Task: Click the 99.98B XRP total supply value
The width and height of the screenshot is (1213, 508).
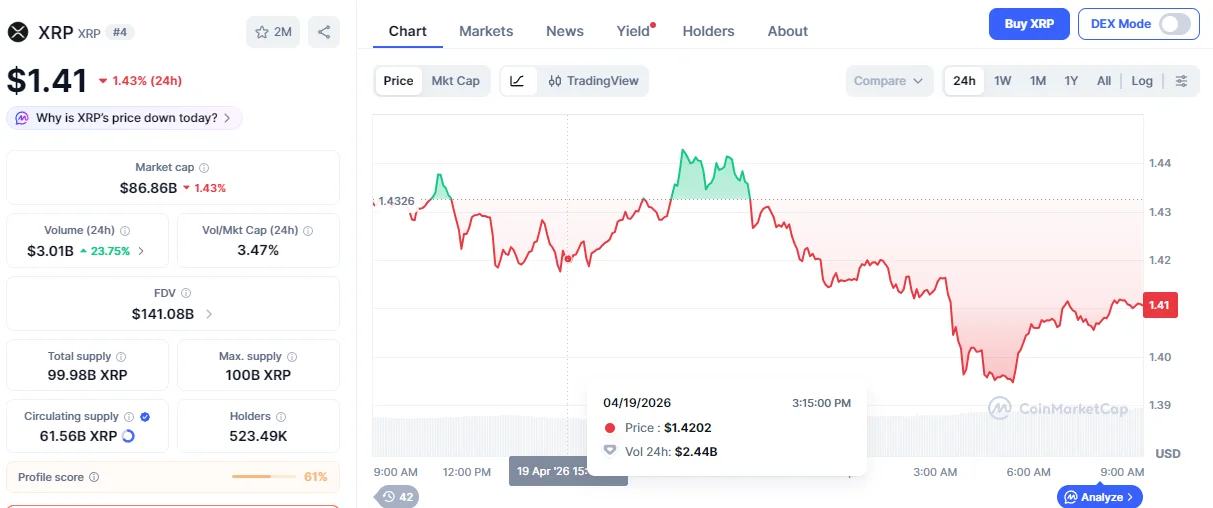Action: pyautogui.click(x=88, y=375)
